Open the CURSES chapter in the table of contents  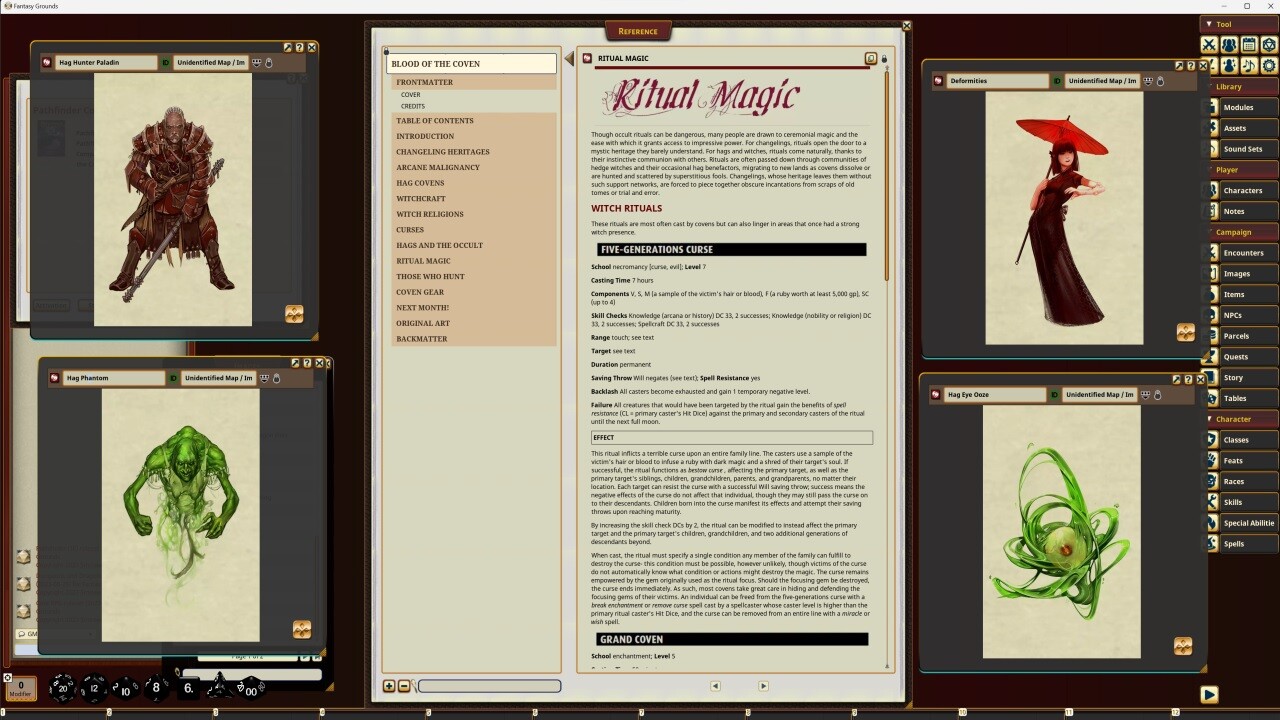click(x=410, y=229)
